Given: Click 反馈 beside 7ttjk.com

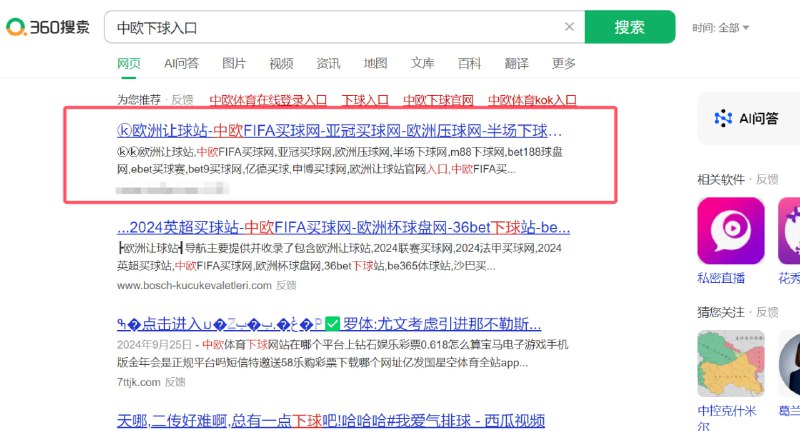Looking at the screenshot, I should pyautogui.click(x=175, y=382).
